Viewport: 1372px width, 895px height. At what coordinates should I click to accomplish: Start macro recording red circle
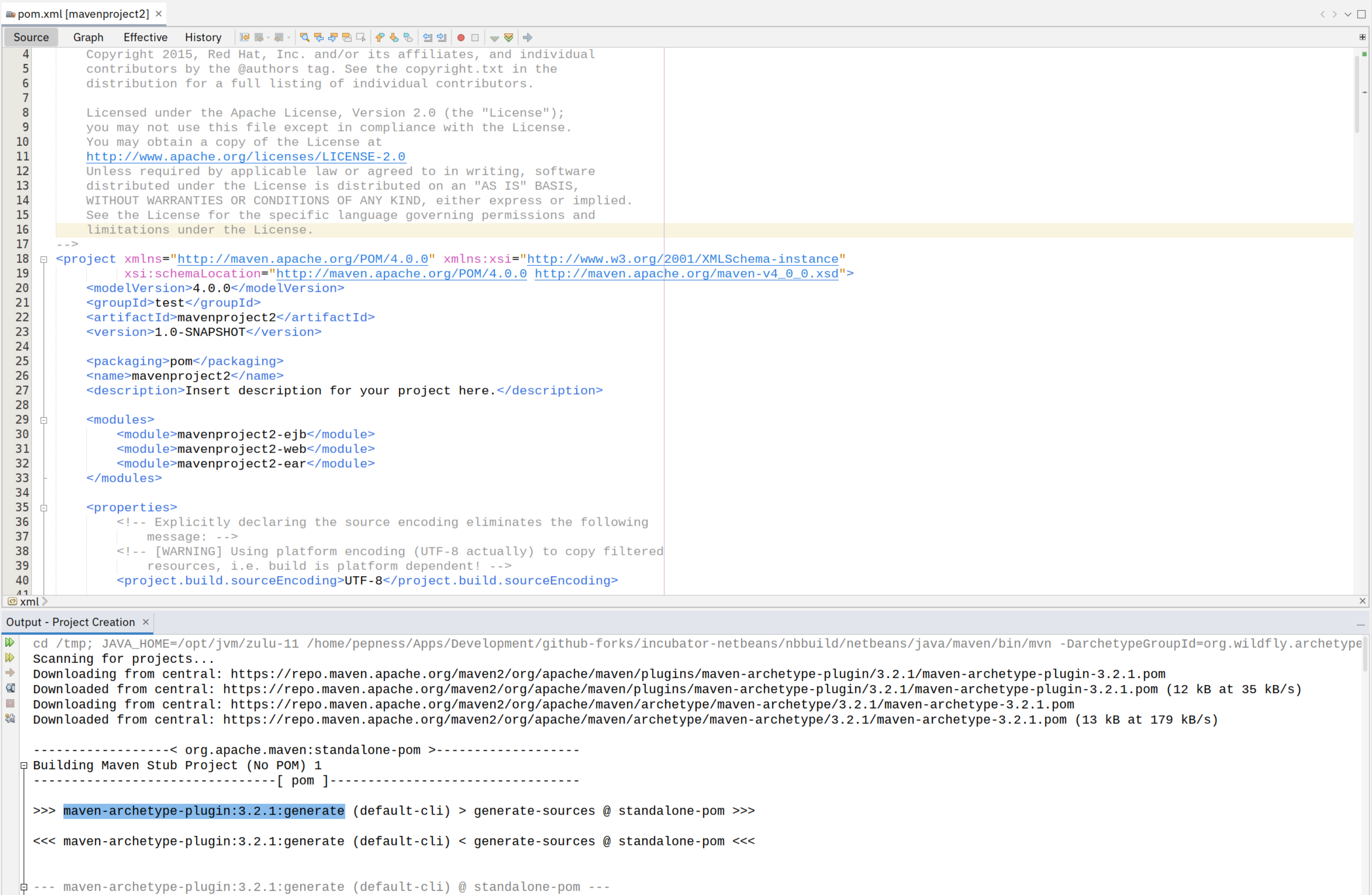(461, 37)
